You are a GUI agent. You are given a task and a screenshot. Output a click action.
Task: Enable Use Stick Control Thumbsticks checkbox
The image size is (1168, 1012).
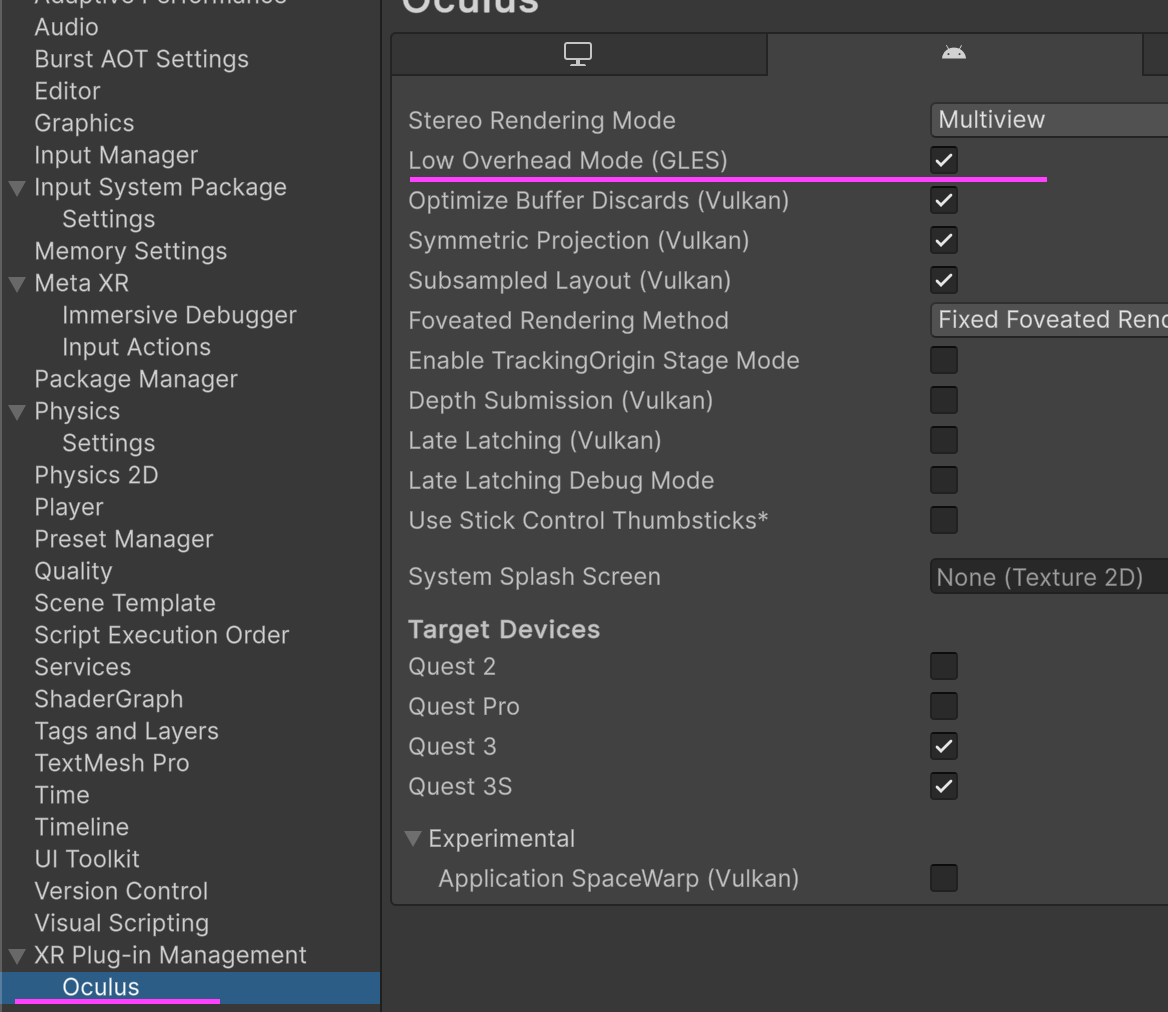944,521
